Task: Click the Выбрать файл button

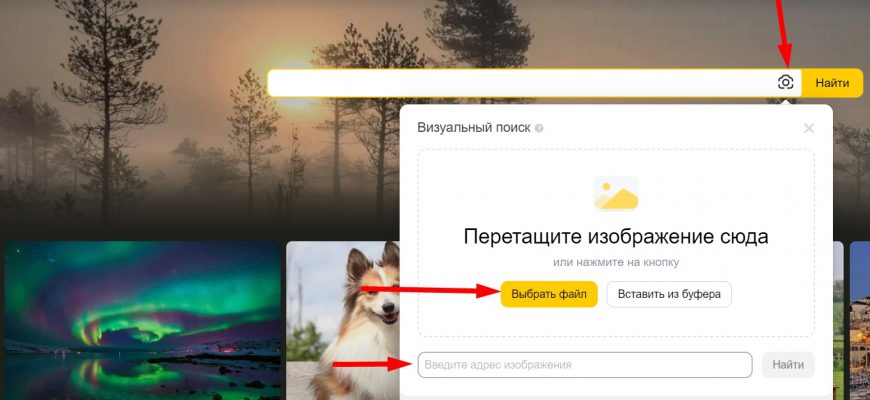Action: pos(549,294)
